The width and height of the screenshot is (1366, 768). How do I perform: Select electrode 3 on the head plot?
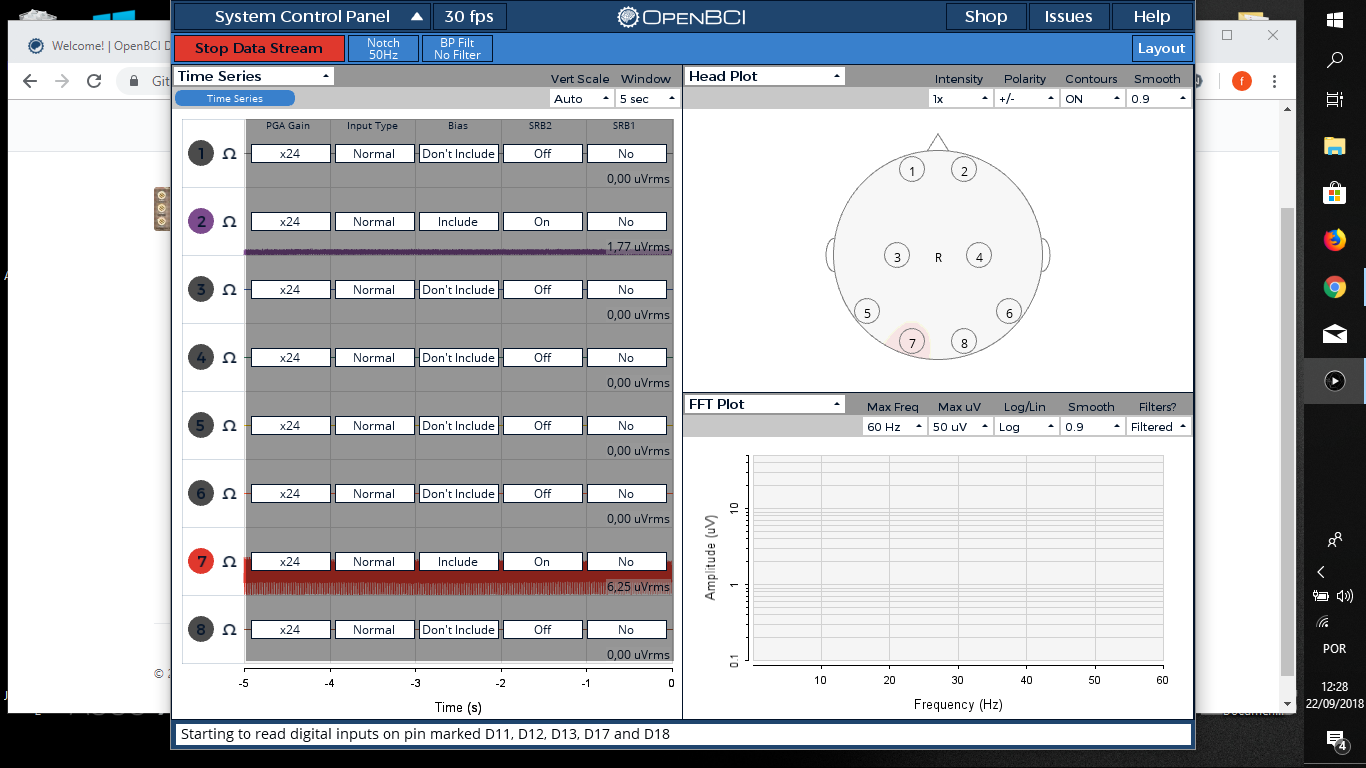(x=897, y=256)
